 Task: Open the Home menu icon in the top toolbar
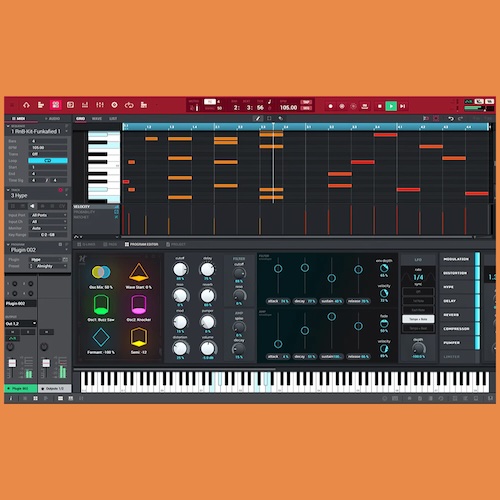[26, 105]
